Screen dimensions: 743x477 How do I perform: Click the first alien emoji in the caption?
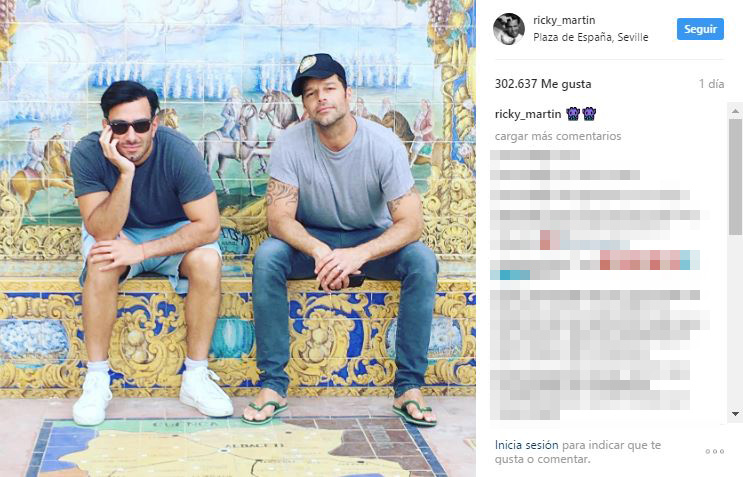pos(573,114)
